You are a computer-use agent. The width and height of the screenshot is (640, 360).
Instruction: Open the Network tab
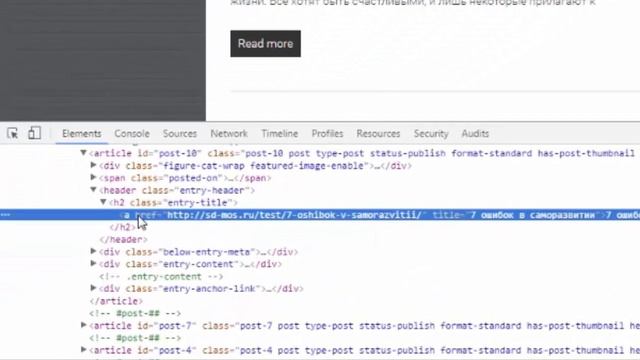pyautogui.click(x=229, y=134)
